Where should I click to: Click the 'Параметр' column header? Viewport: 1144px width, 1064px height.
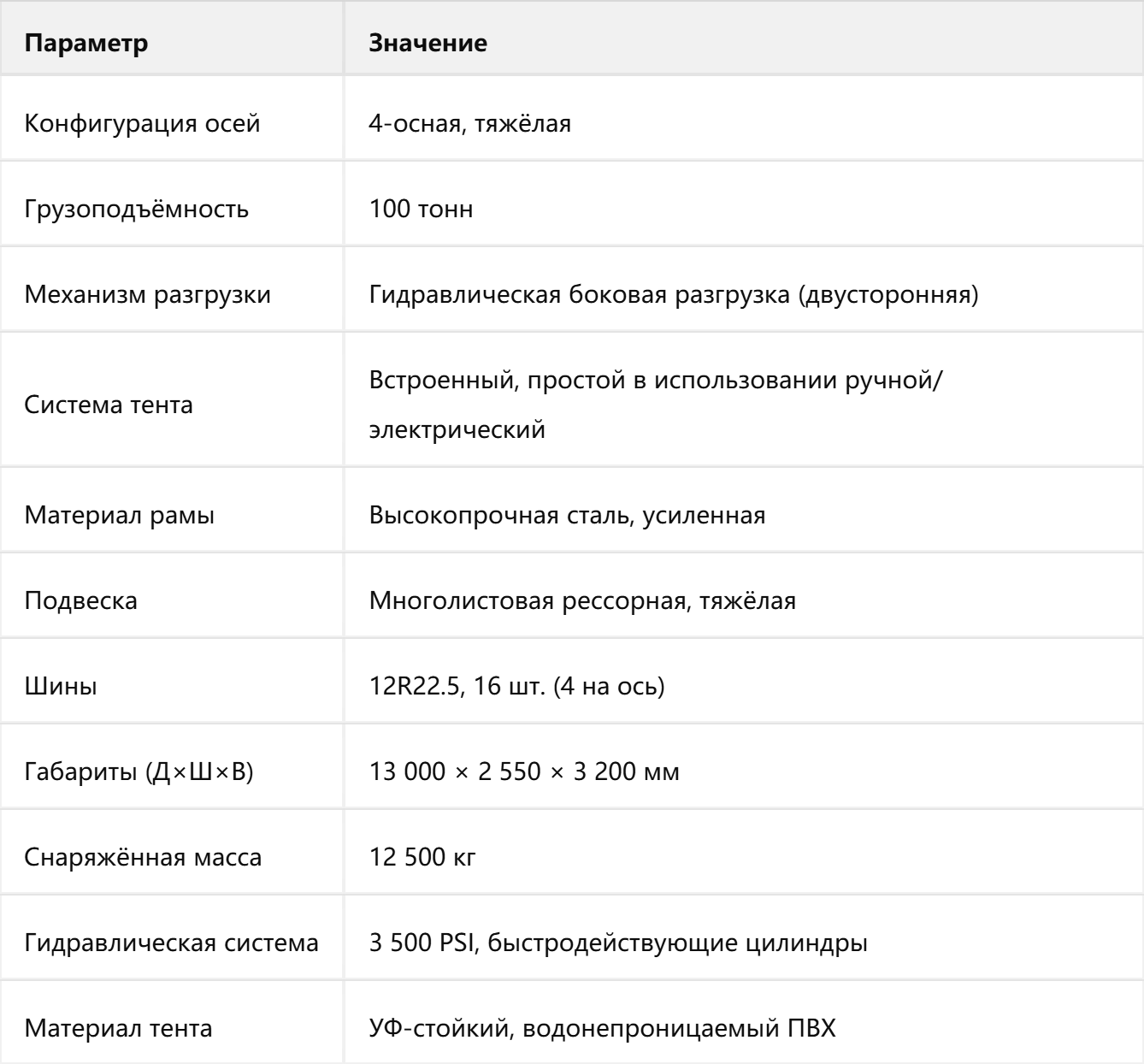[86, 43]
